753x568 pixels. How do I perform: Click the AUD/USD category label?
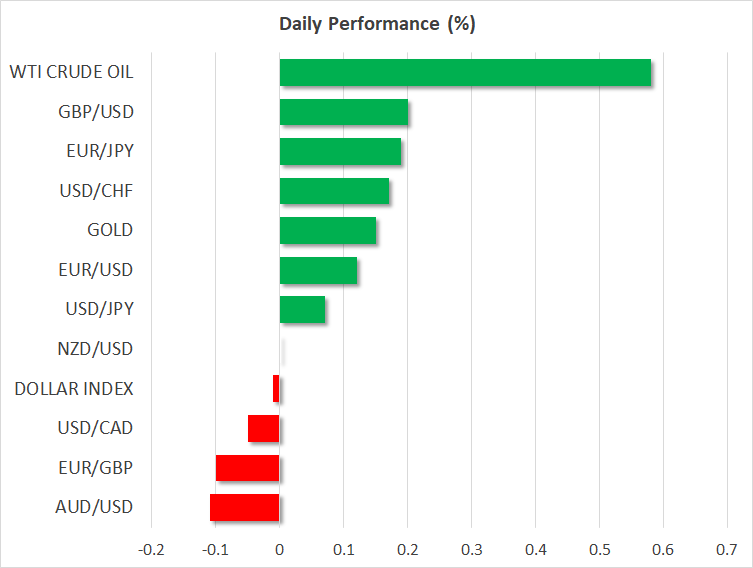point(96,507)
